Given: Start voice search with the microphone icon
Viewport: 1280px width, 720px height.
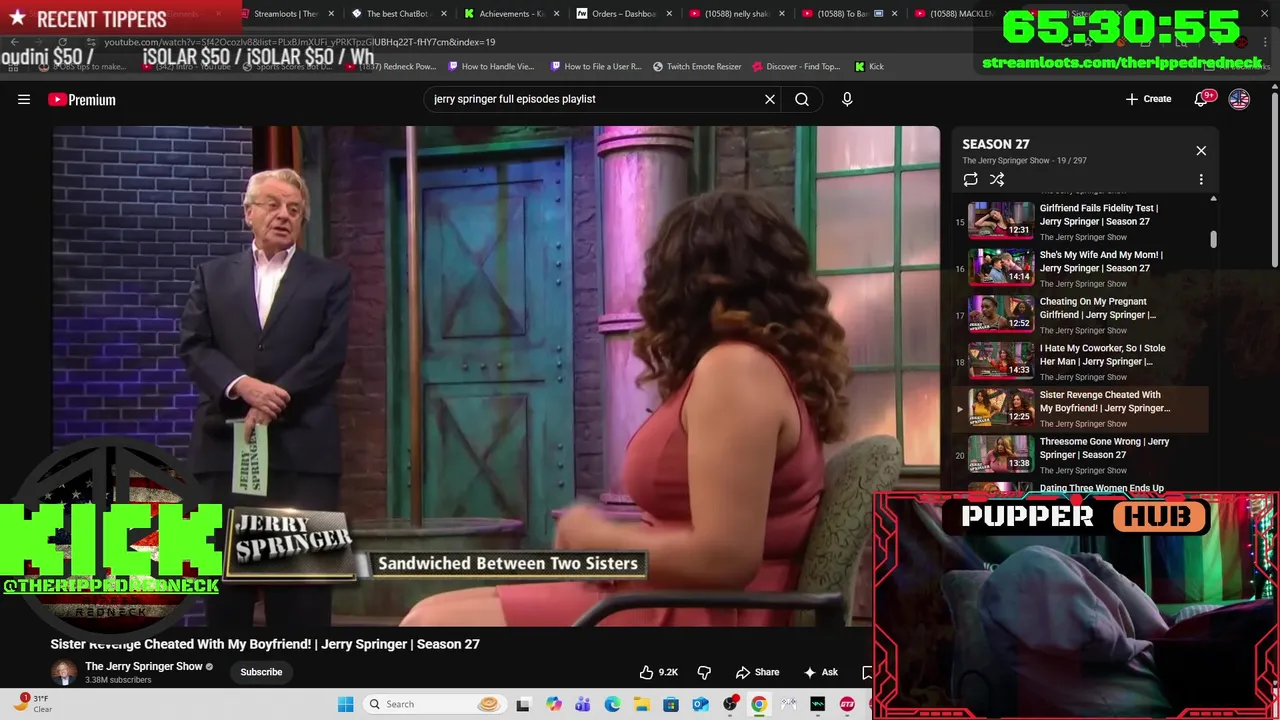Looking at the screenshot, I should pos(847,99).
